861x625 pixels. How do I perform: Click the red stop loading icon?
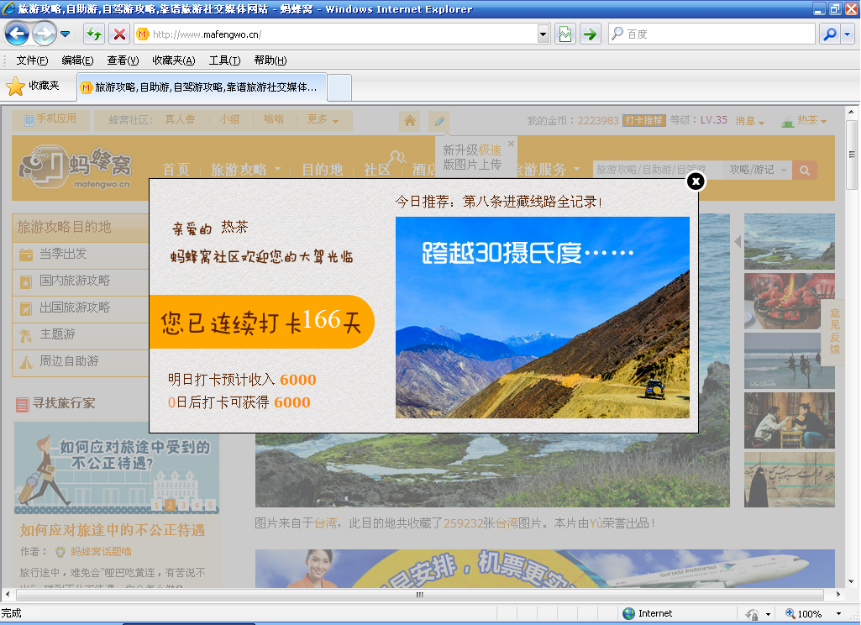click(x=119, y=34)
